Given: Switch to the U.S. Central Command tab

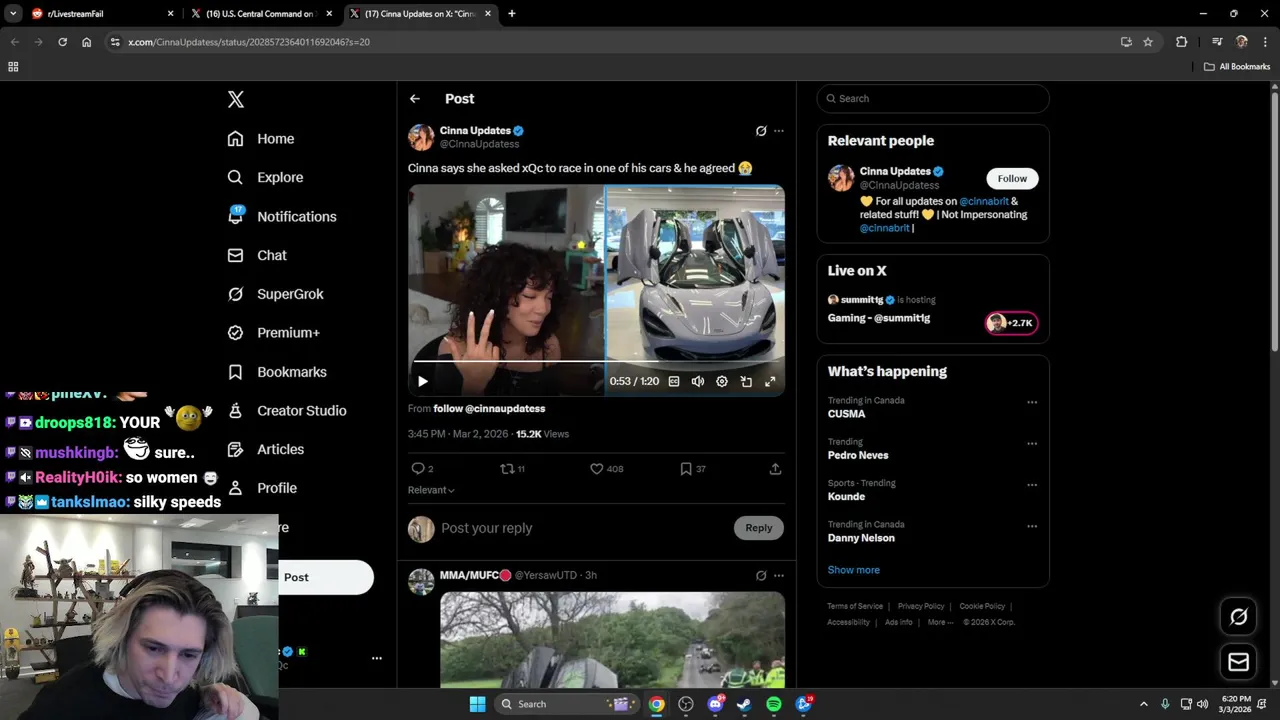Looking at the screenshot, I should (x=260, y=14).
